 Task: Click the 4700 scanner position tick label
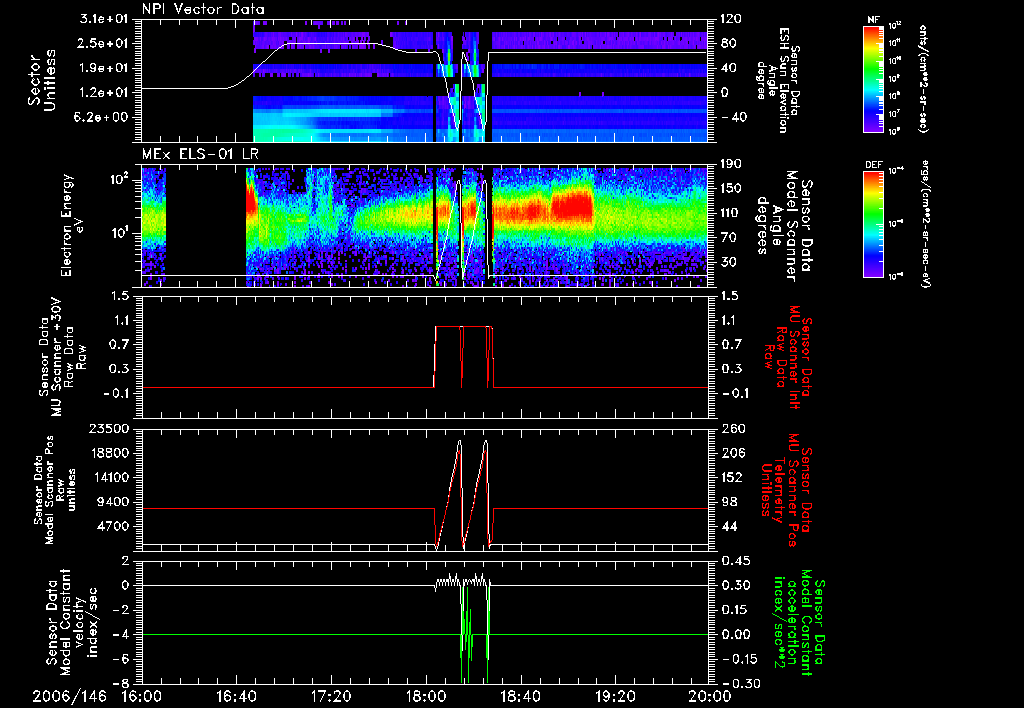click(x=113, y=526)
